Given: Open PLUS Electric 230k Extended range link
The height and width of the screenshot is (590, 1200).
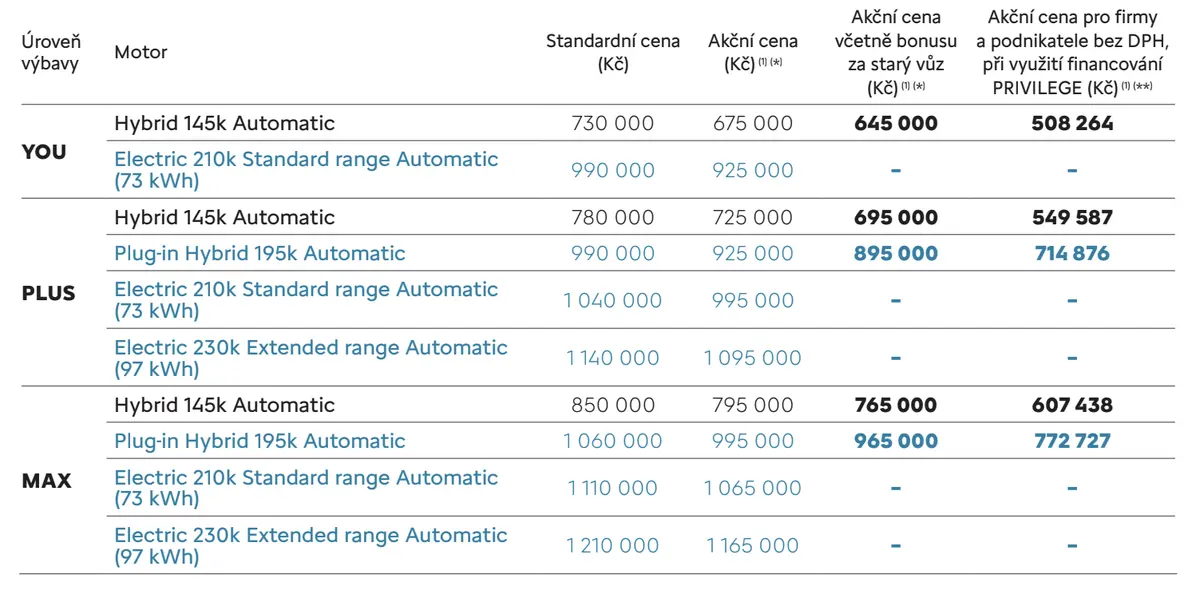Looking at the screenshot, I should coord(311,357).
